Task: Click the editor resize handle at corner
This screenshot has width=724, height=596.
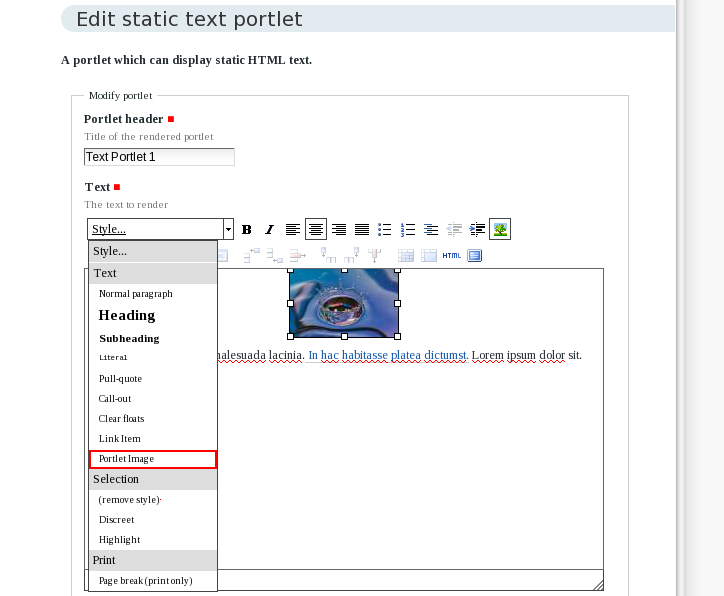Action: (x=598, y=585)
